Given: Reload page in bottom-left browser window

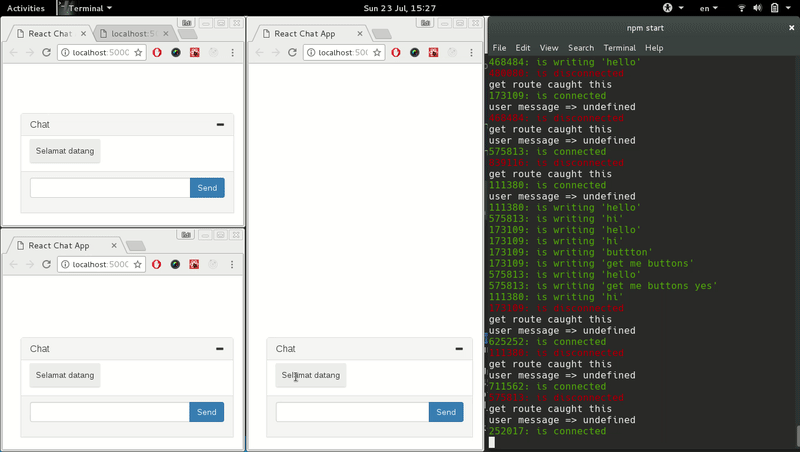Looking at the screenshot, I should coord(46,264).
